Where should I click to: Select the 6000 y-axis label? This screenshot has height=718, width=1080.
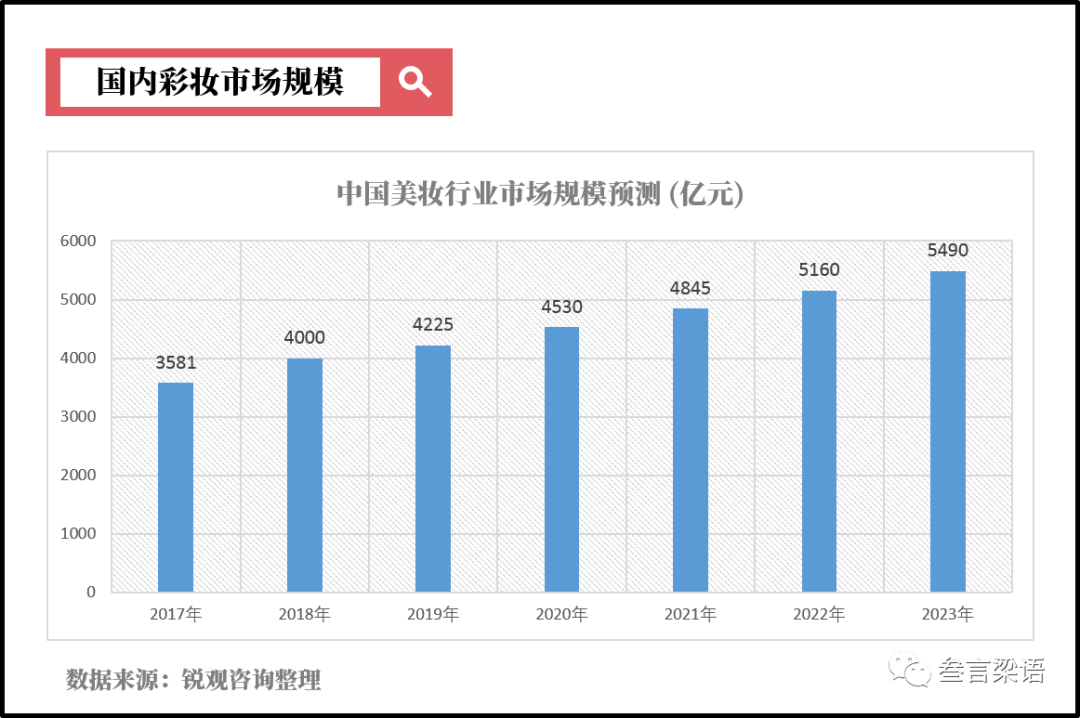pyautogui.click(x=78, y=241)
